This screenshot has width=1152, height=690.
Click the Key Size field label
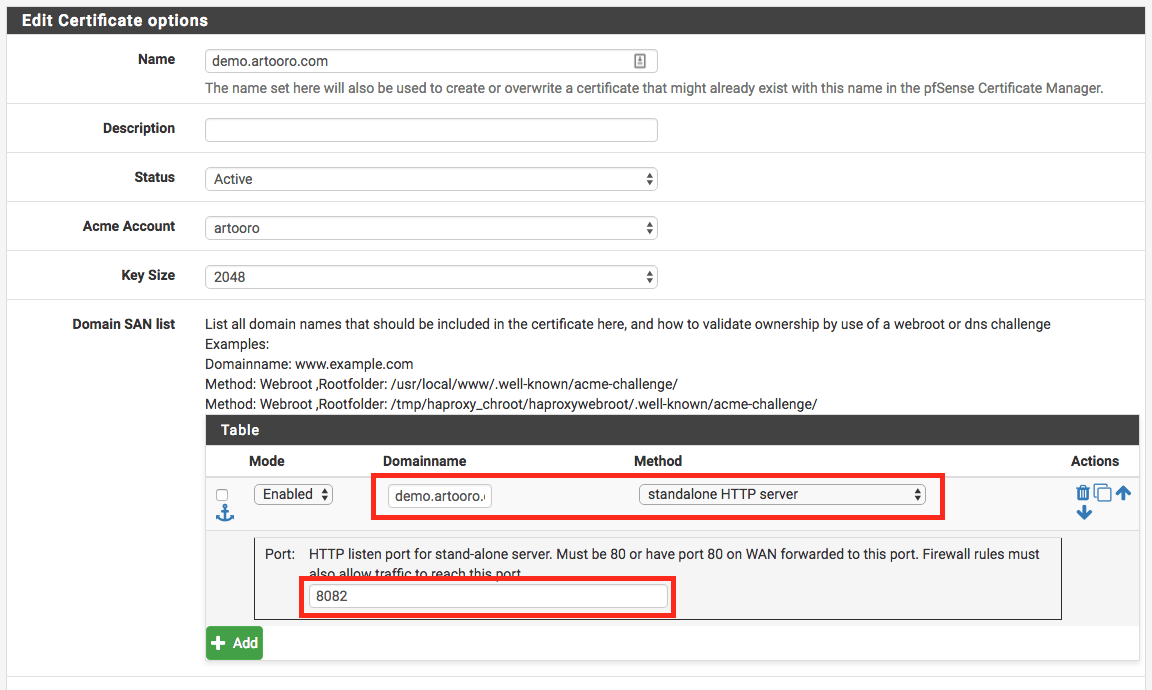148,275
